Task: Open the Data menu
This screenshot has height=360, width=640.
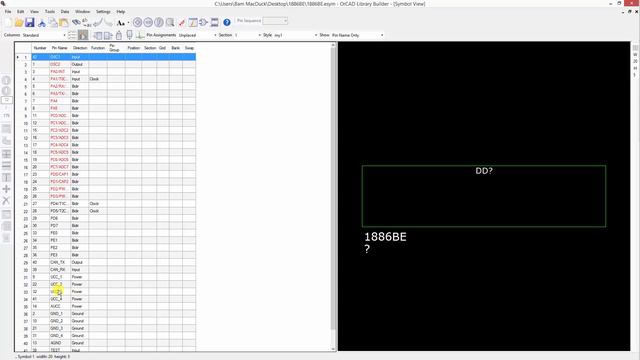Action: pos(65,11)
